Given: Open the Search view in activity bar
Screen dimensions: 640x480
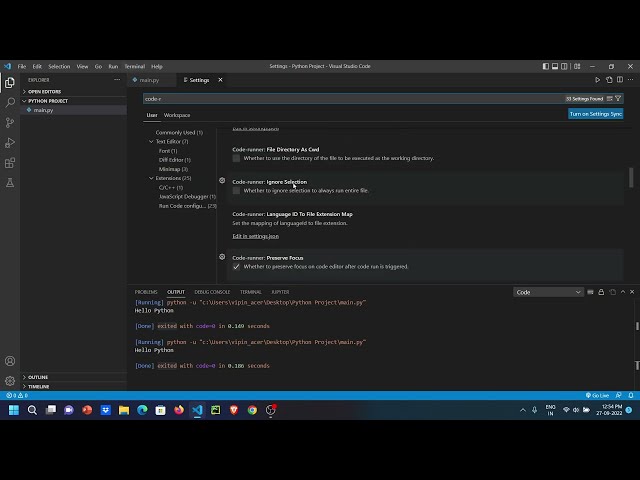Looking at the screenshot, I should tap(10, 102).
